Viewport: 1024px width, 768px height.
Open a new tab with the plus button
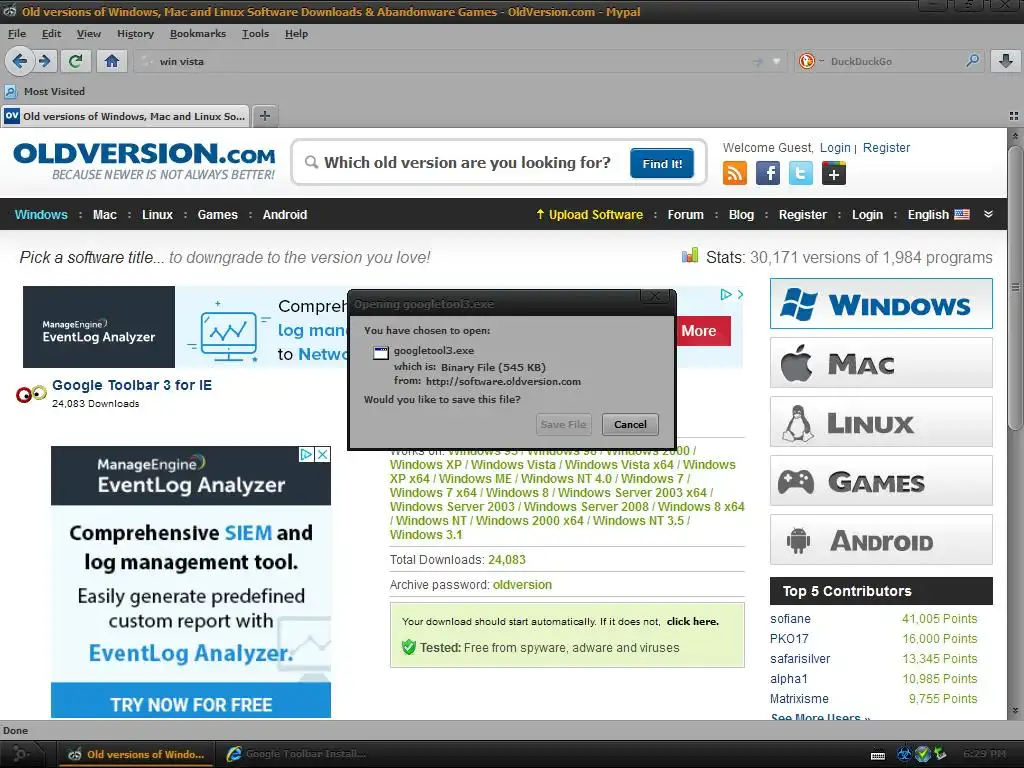tap(264, 116)
